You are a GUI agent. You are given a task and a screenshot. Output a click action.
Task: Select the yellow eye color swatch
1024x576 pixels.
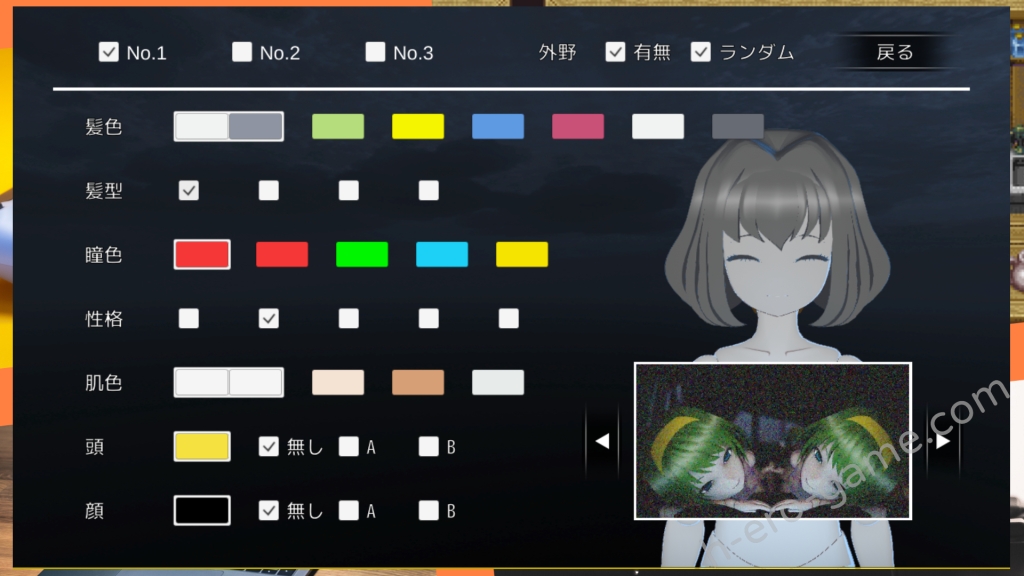coord(521,254)
